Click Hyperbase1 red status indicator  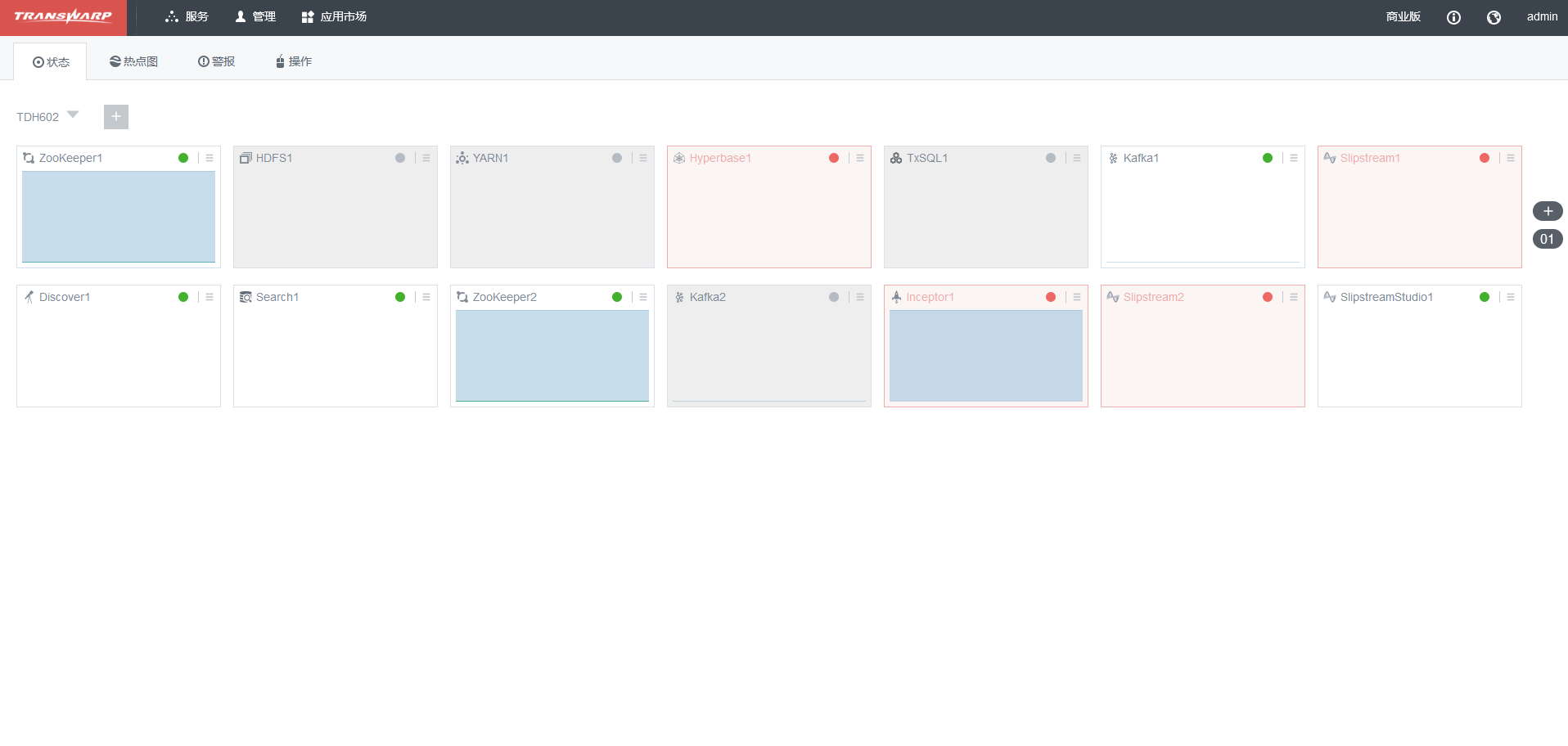(x=834, y=158)
